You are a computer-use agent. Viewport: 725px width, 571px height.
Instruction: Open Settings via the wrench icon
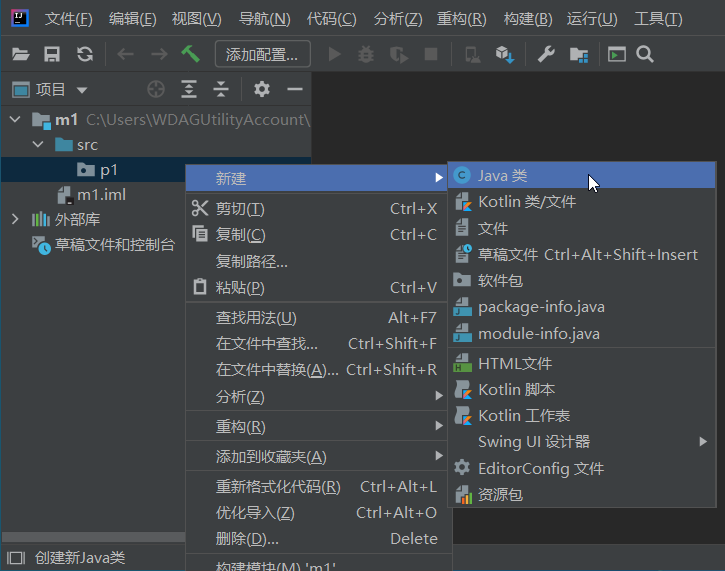click(x=546, y=54)
